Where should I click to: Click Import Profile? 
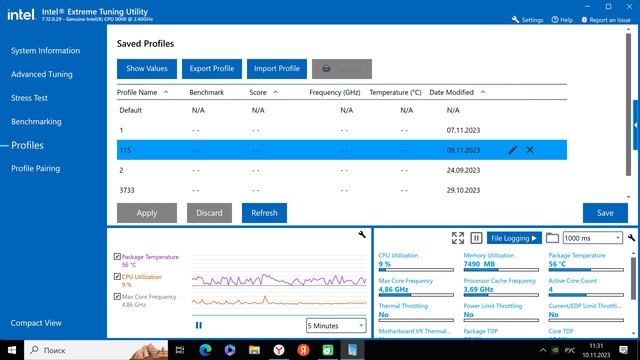(277, 69)
